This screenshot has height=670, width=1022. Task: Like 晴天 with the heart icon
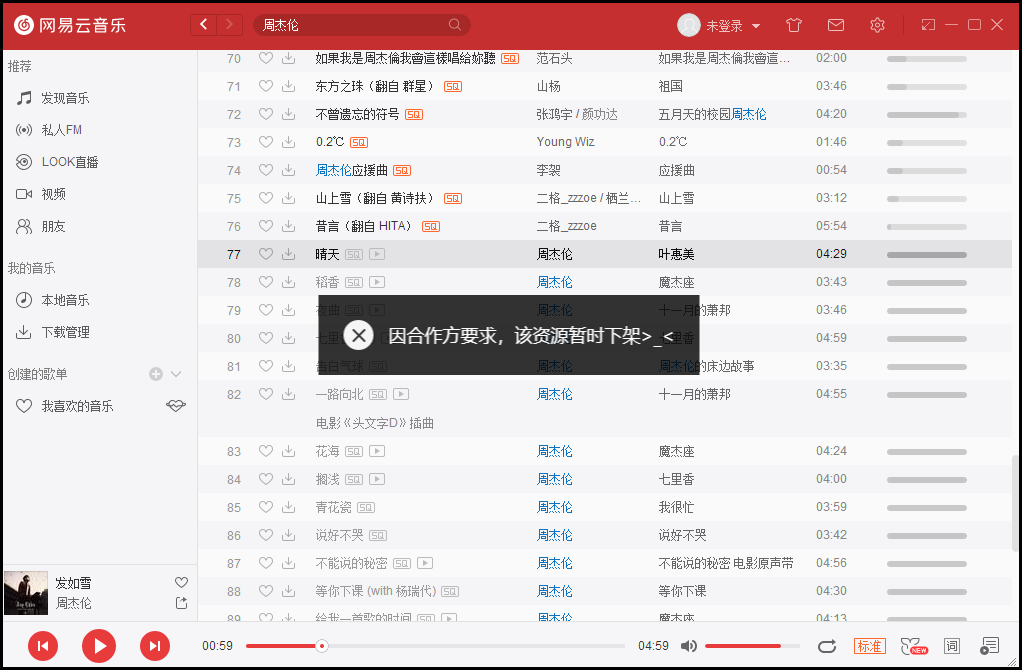(265, 254)
